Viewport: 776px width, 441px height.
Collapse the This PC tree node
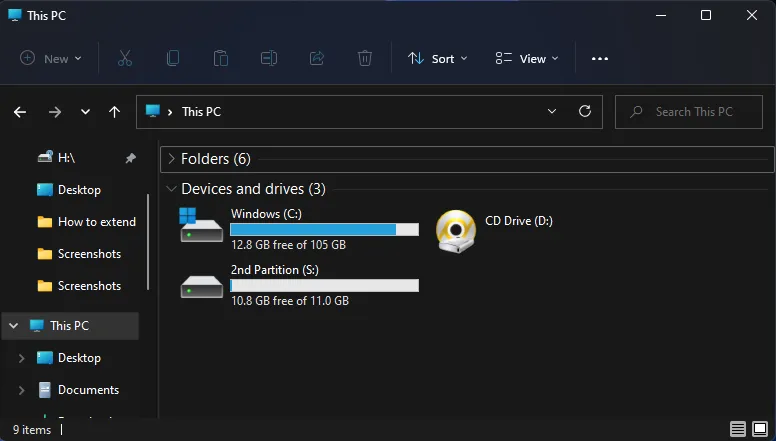14,326
